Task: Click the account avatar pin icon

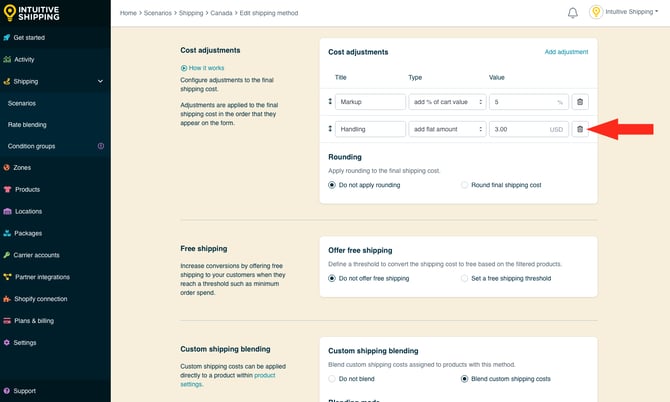Action: (596, 12)
